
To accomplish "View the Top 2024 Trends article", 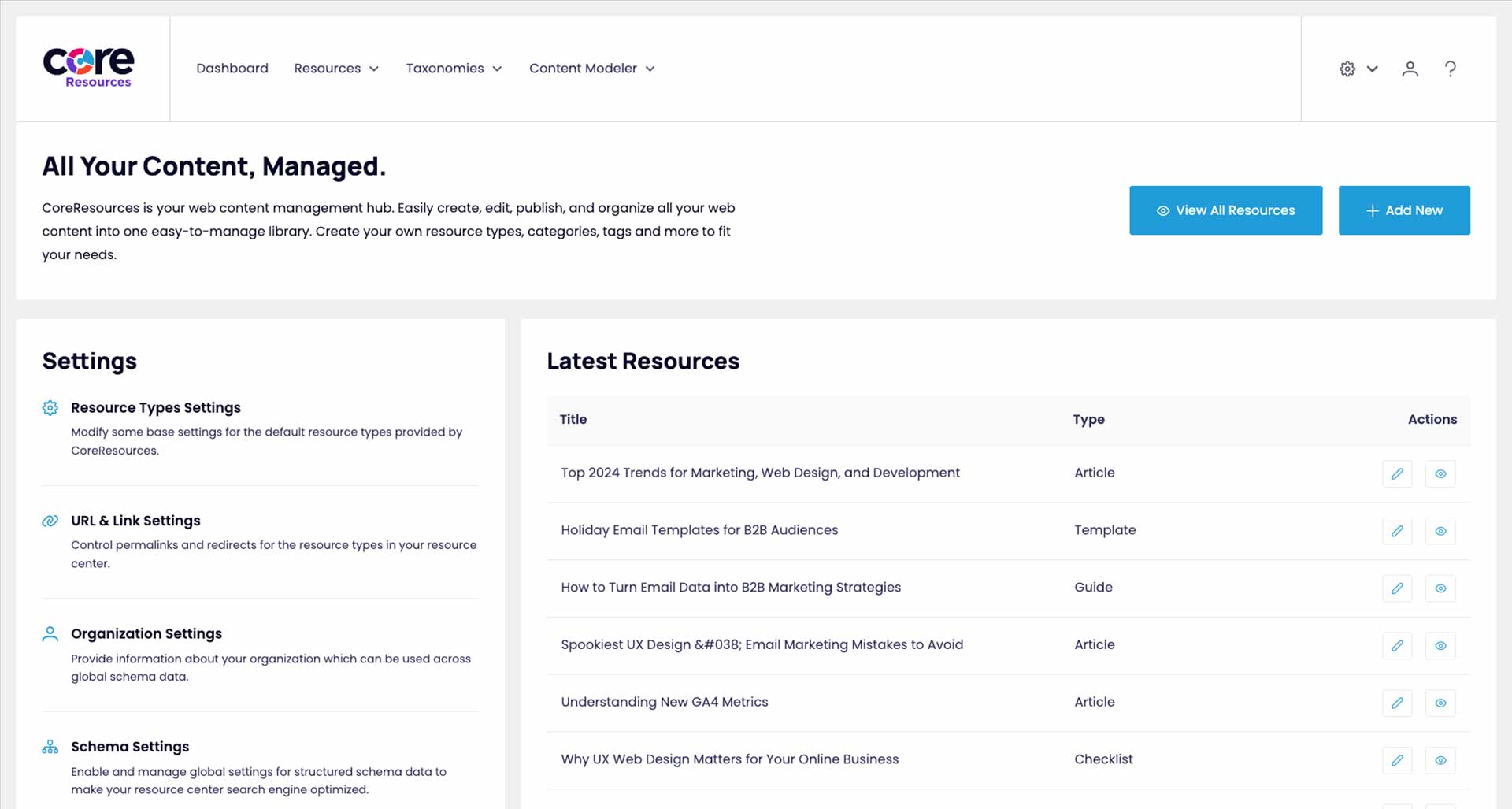I will point(1440,473).
